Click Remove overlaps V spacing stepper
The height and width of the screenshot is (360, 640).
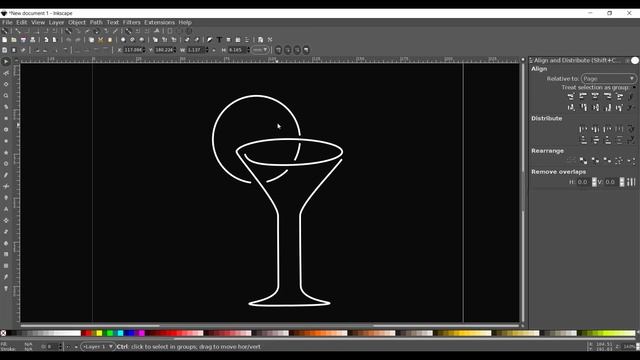coord(622,182)
